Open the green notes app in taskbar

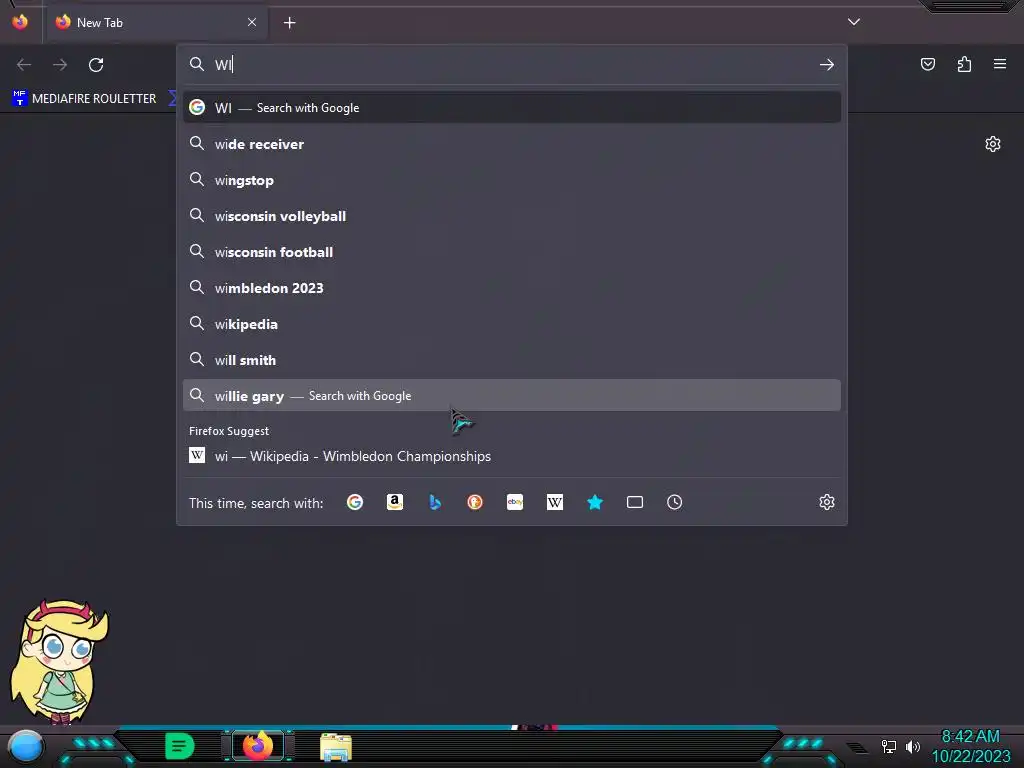180,746
